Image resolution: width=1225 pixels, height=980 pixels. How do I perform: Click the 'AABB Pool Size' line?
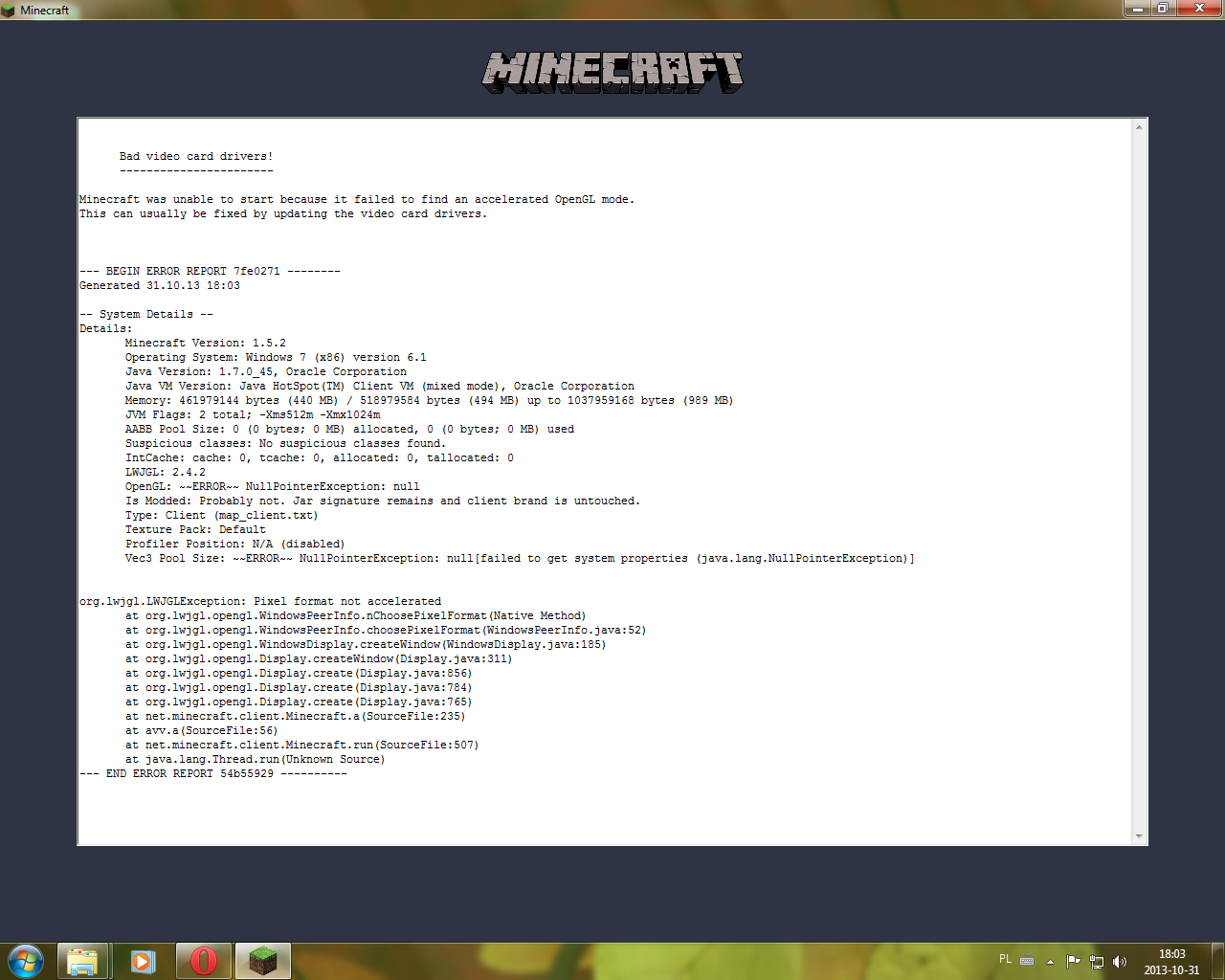(349, 429)
